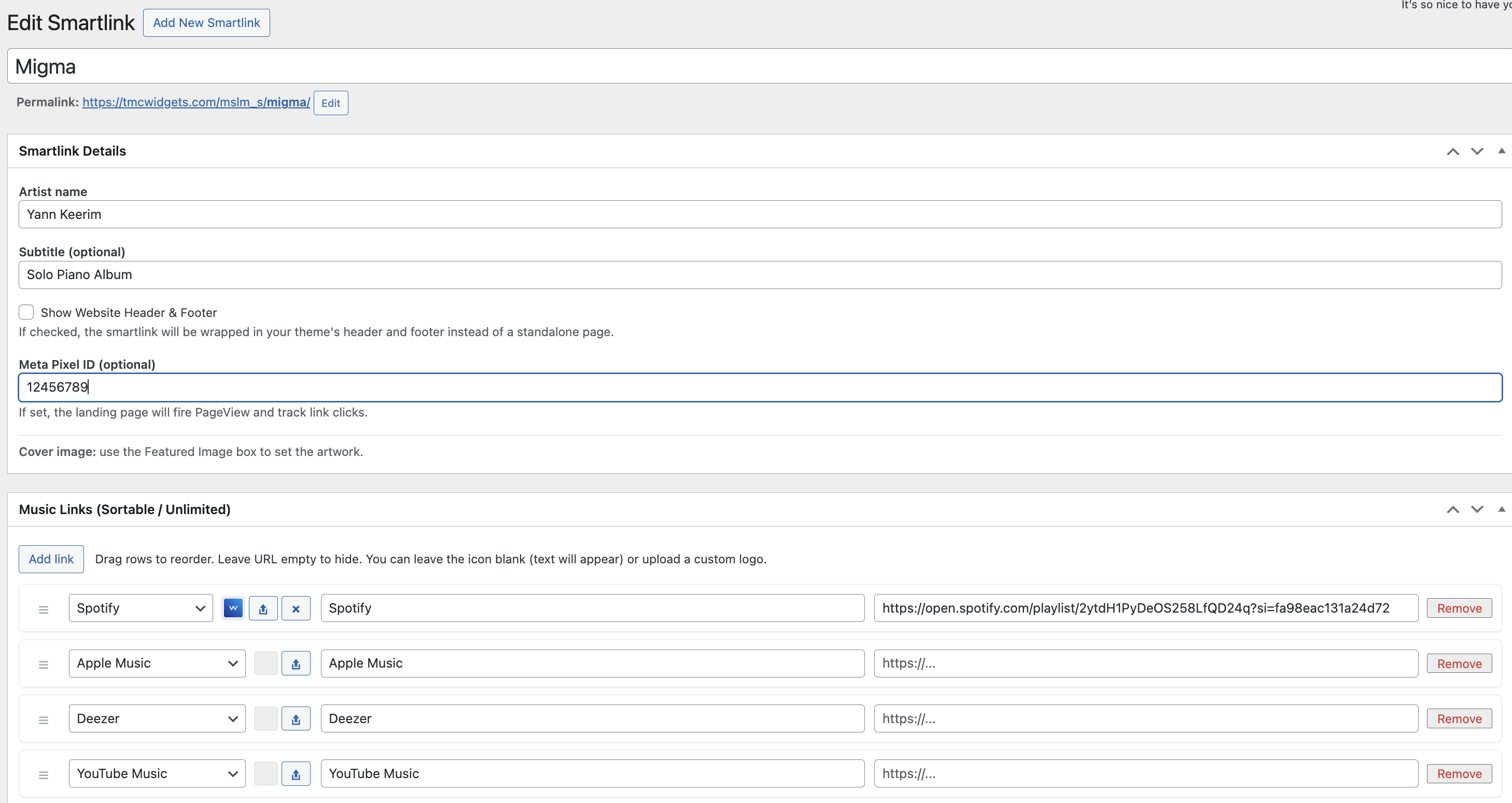Image resolution: width=1512 pixels, height=803 pixels.
Task: Enable Show Website Header & Footer checkbox
Action: coord(26,312)
